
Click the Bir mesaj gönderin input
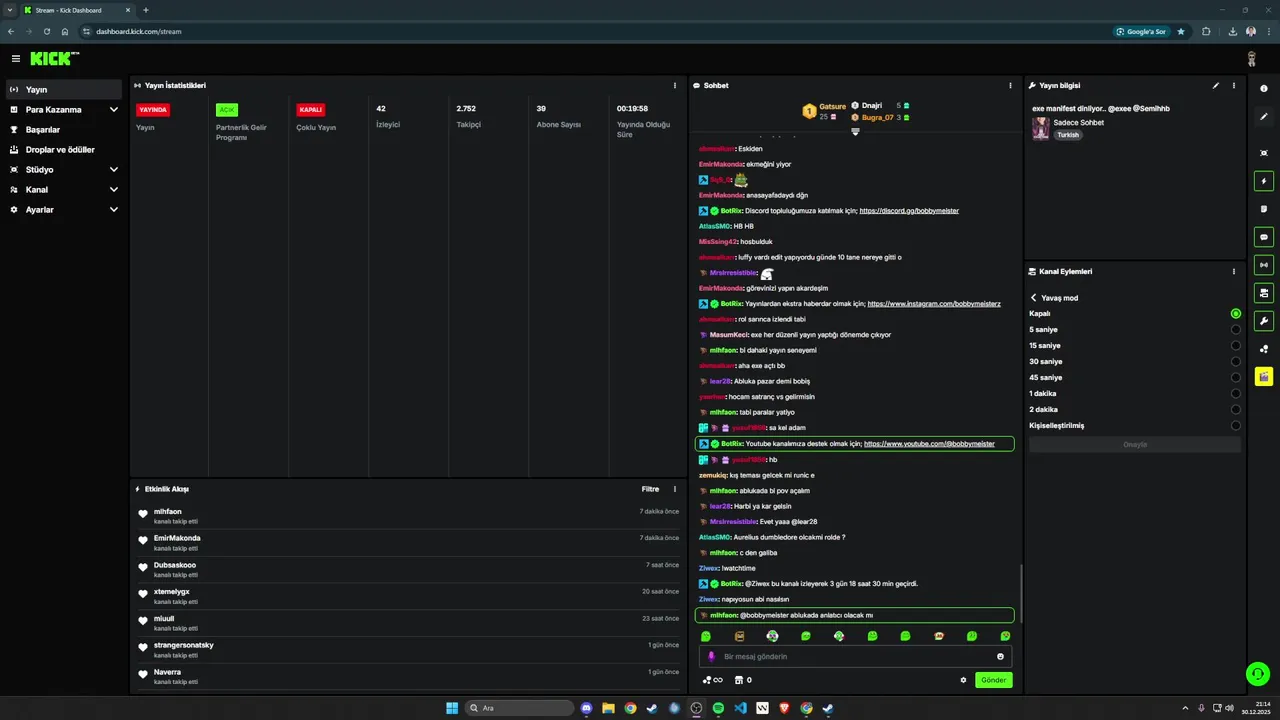click(x=855, y=657)
